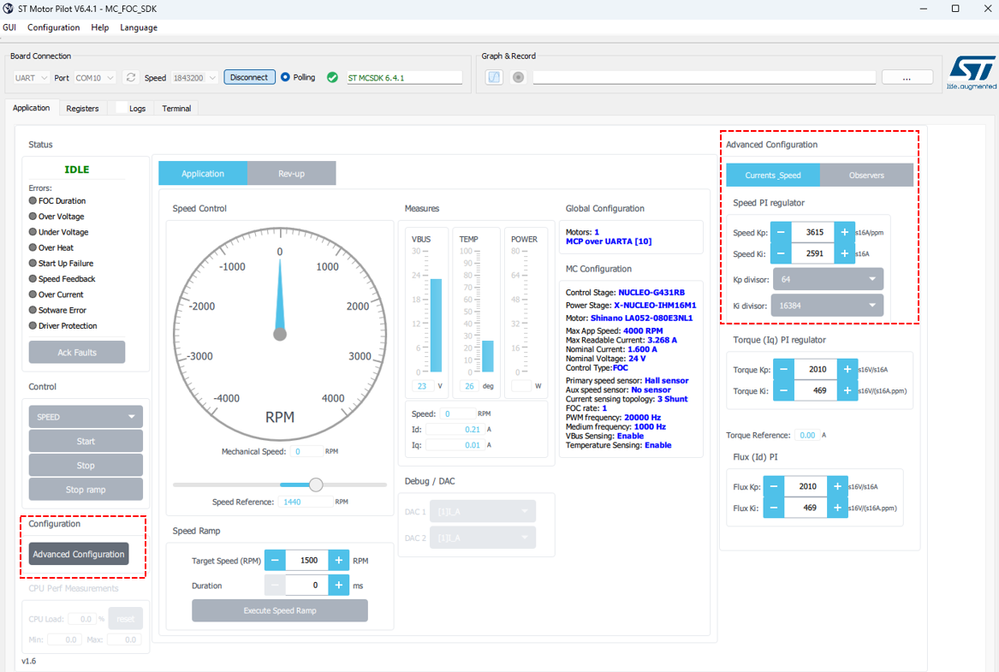Open the graph plot icon
This screenshot has width=999, height=672.
(494, 77)
